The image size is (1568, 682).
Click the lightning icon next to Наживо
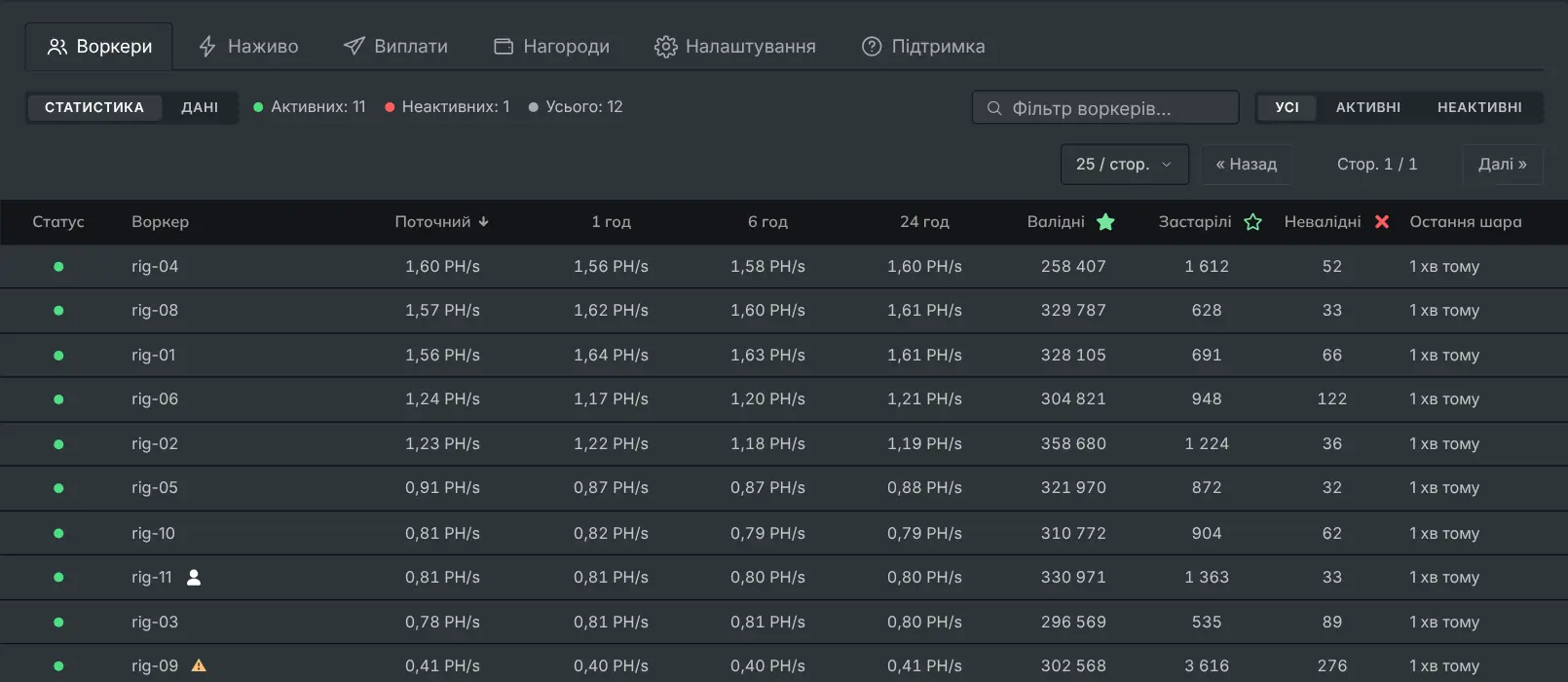(206, 47)
